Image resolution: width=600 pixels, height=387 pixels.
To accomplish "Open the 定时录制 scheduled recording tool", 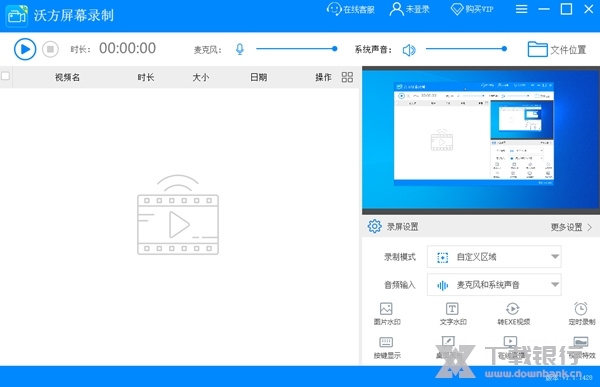I will 581,314.
